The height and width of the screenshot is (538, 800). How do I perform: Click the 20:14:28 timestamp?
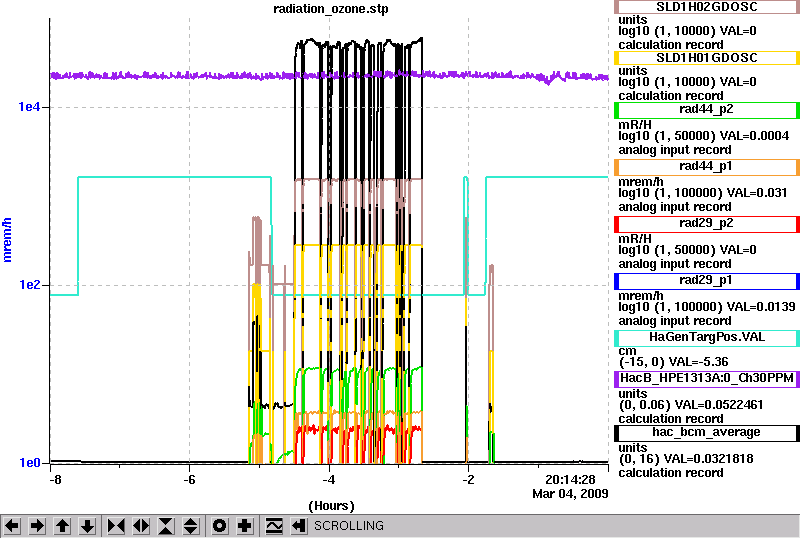pos(570,480)
